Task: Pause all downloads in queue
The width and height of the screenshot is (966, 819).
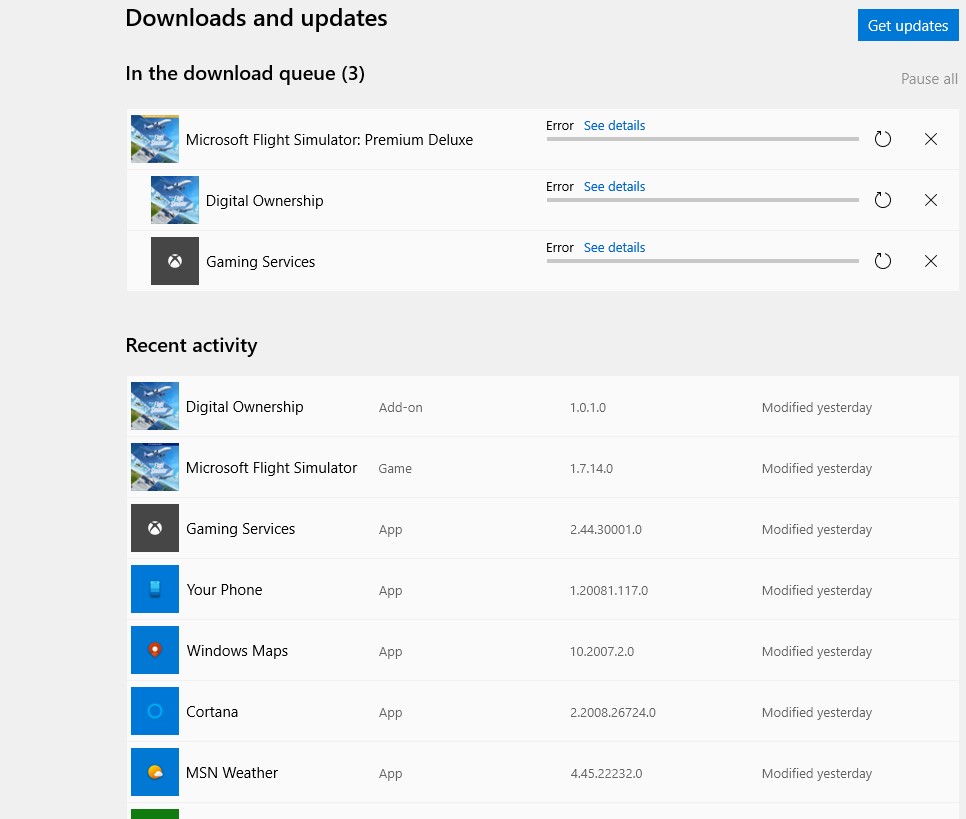Action: [x=928, y=79]
